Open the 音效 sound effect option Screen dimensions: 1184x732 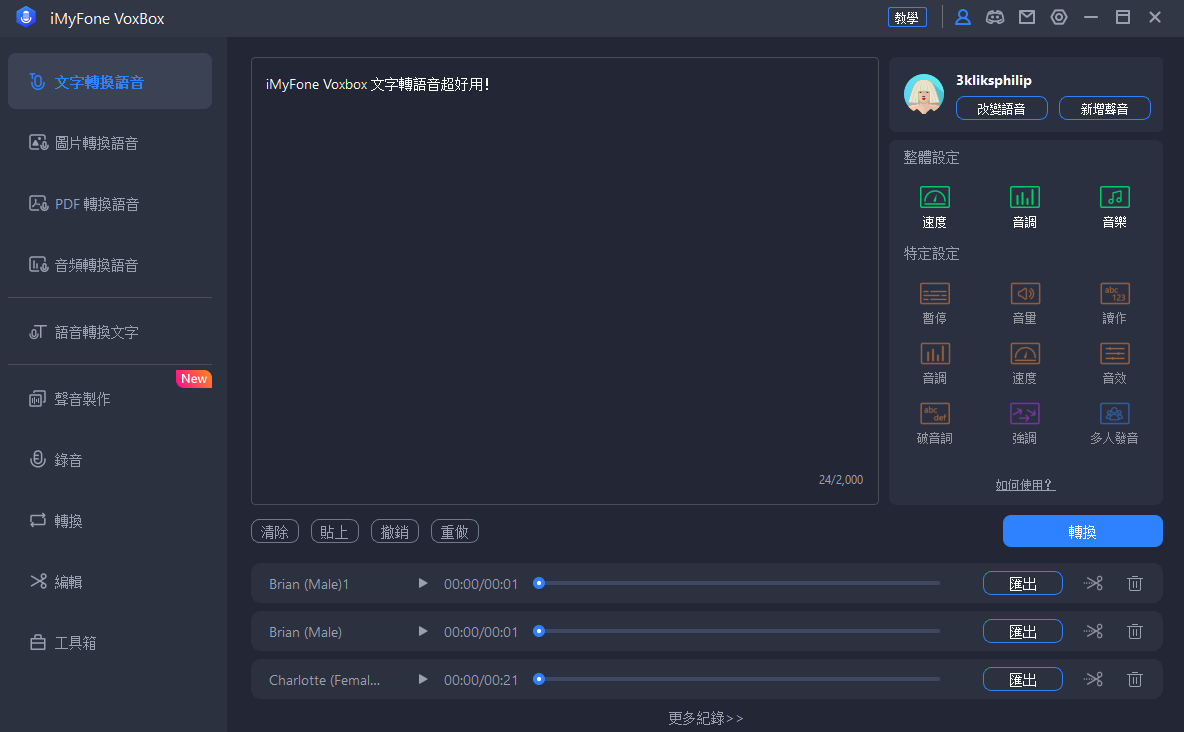(x=1114, y=363)
